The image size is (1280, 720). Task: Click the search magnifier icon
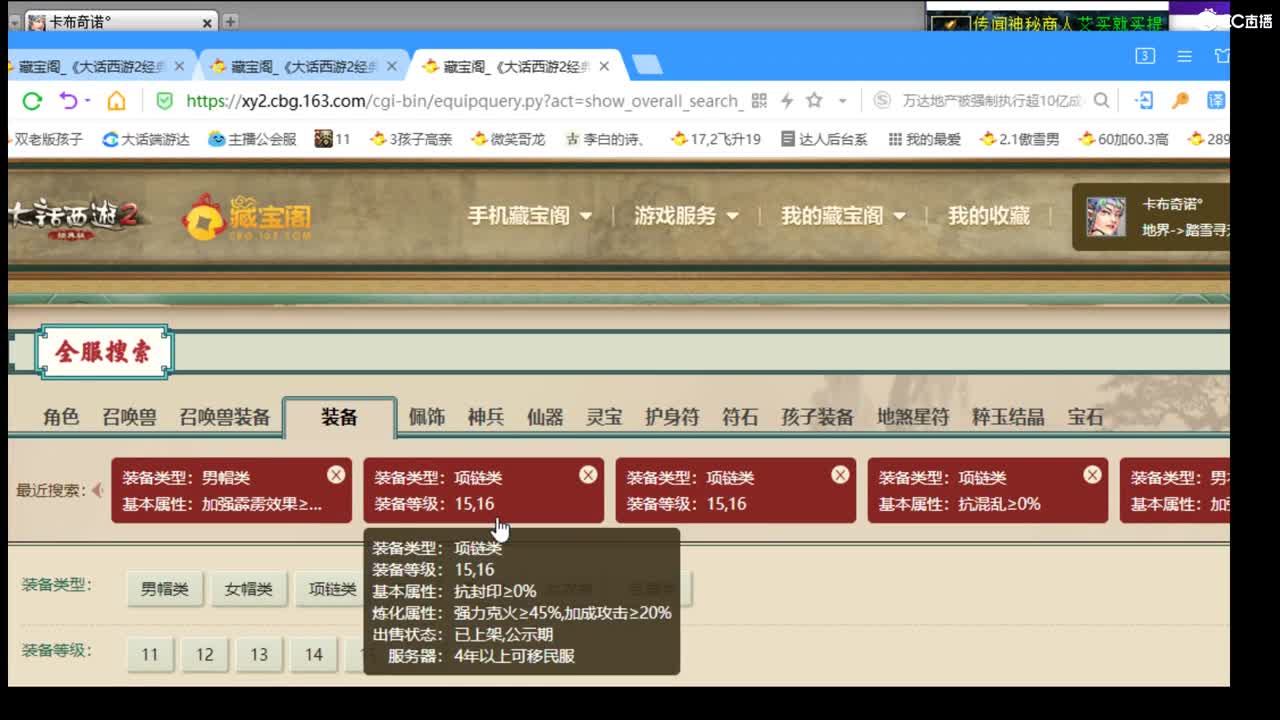[1101, 100]
